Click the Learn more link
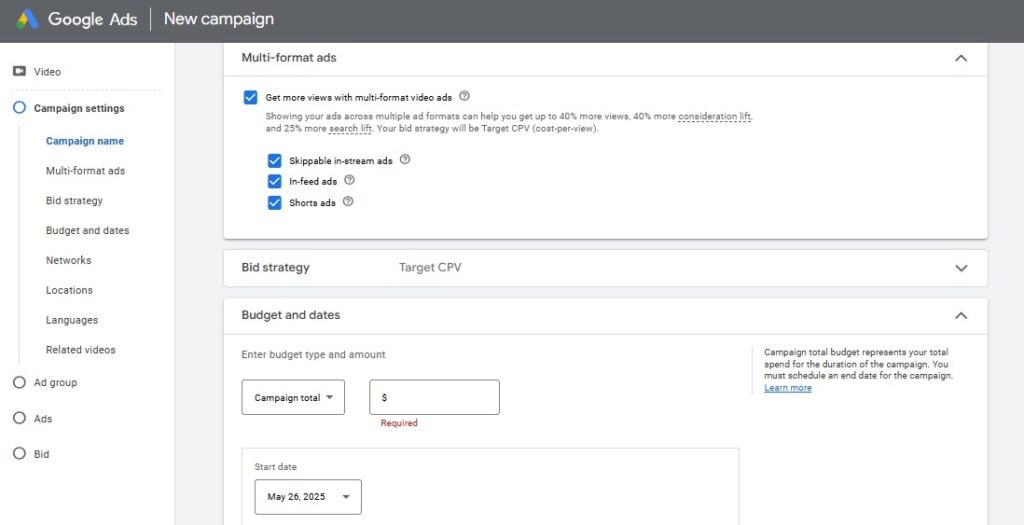Image resolution: width=1024 pixels, height=525 pixels. tap(788, 388)
